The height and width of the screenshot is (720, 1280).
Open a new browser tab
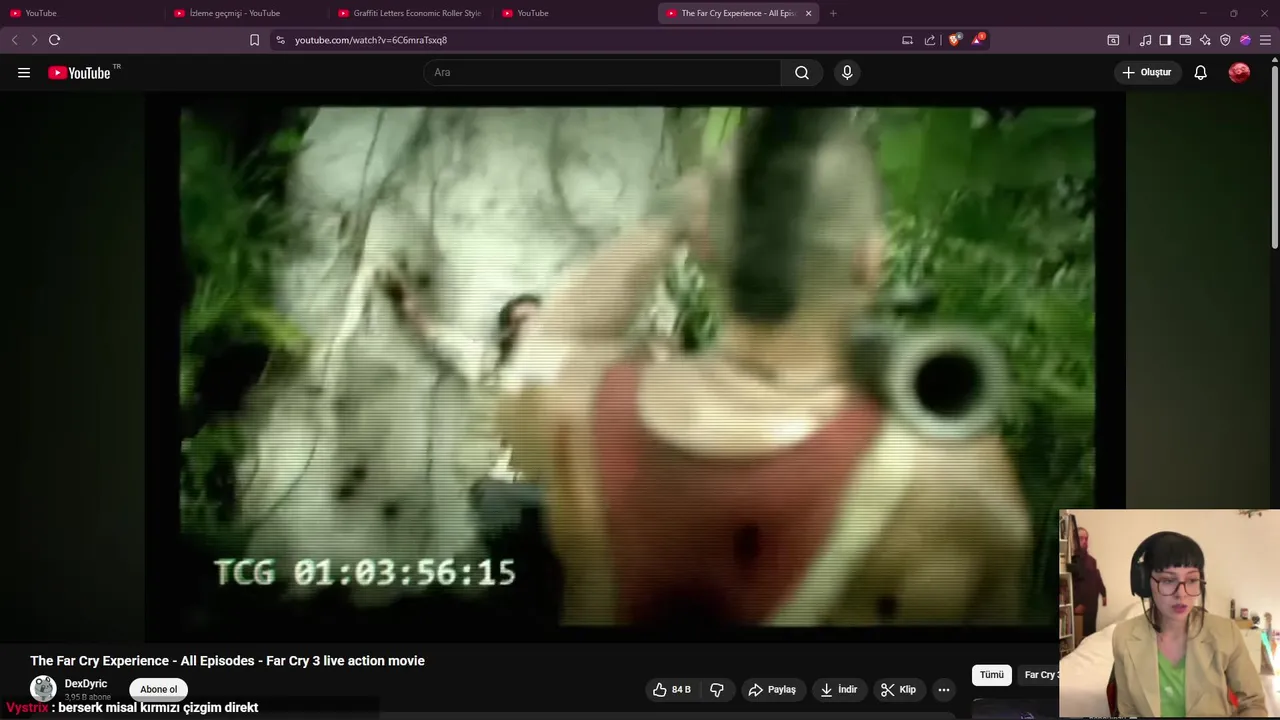(x=833, y=13)
